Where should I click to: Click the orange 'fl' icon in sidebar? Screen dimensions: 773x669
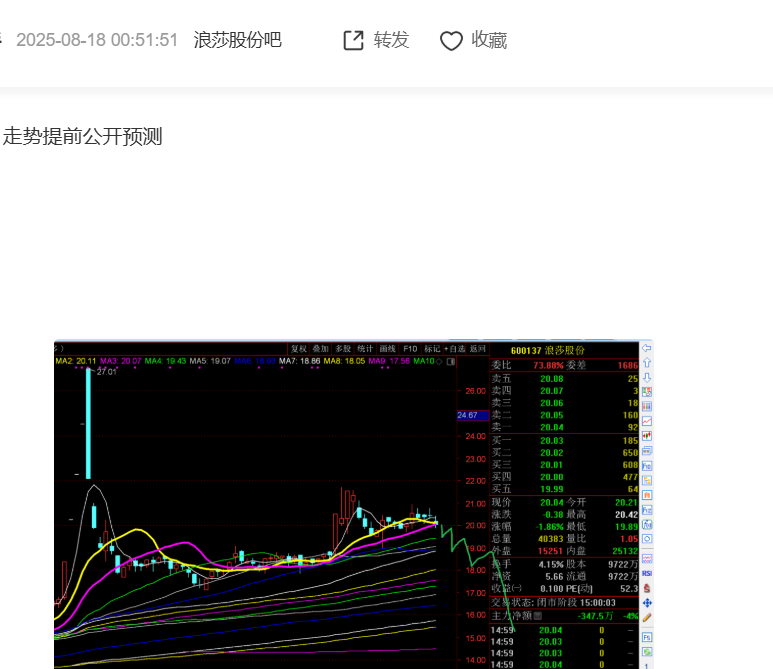[647, 495]
